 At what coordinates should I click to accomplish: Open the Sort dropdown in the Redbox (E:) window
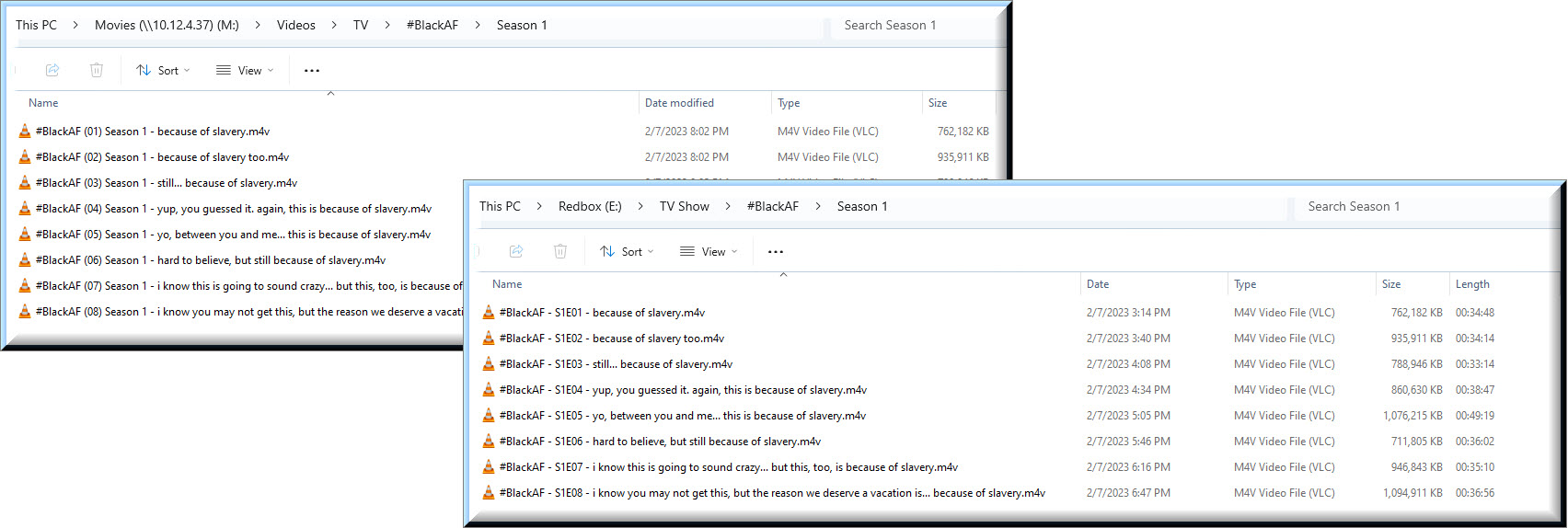tap(627, 251)
